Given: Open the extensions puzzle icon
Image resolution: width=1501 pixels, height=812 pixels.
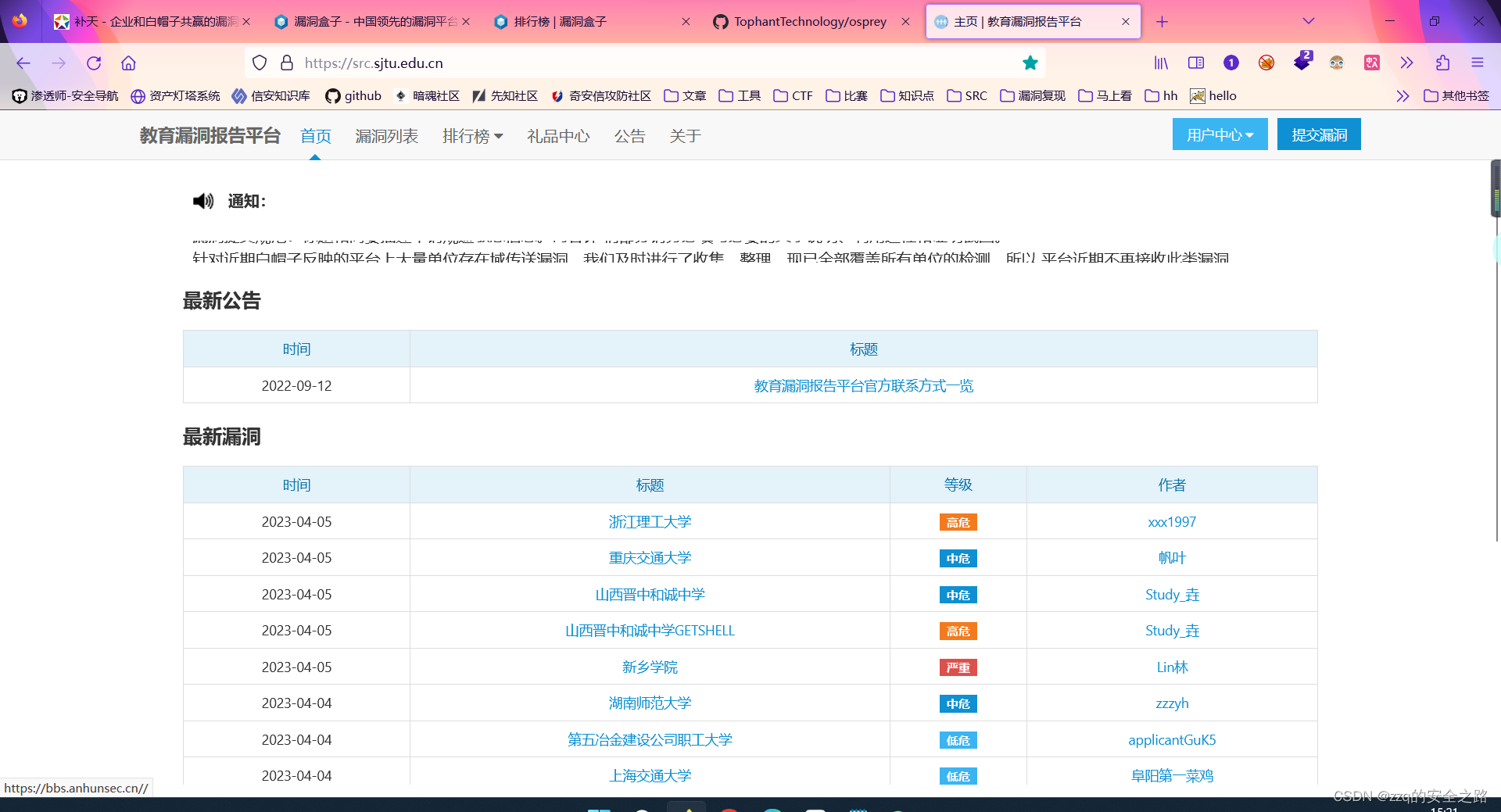Looking at the screenshot, I should pos(1442,63).
